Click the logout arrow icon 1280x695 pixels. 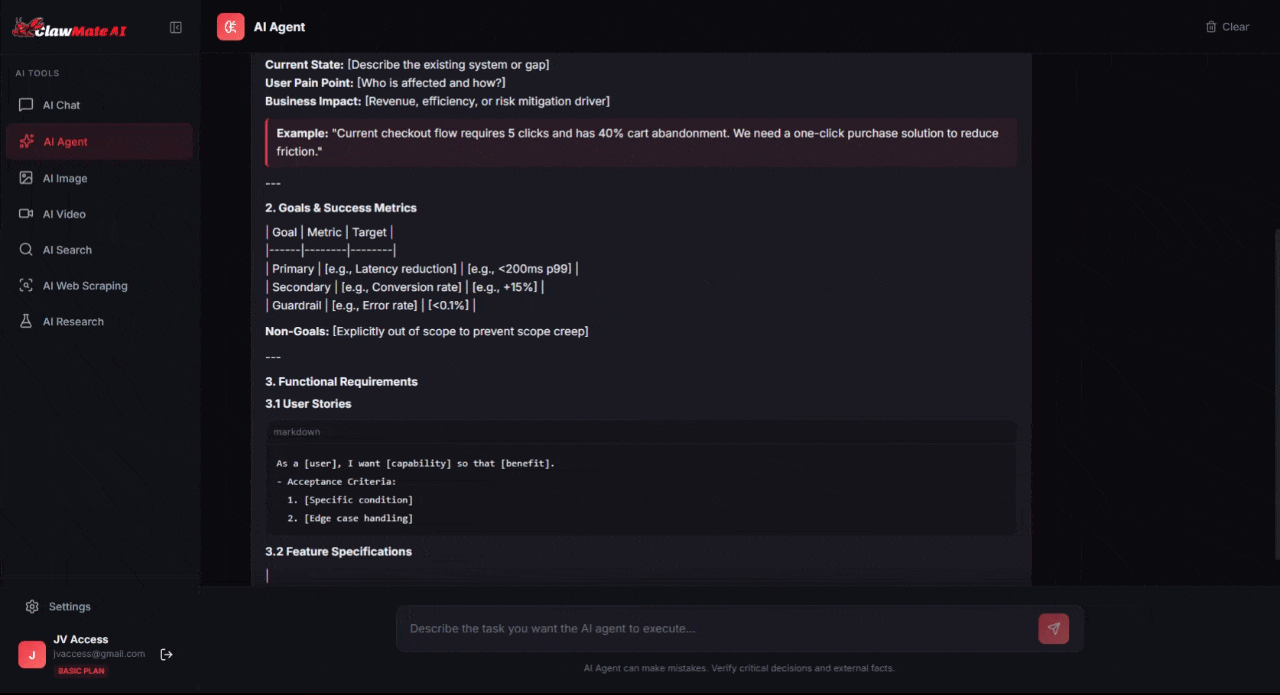(167, 654)
